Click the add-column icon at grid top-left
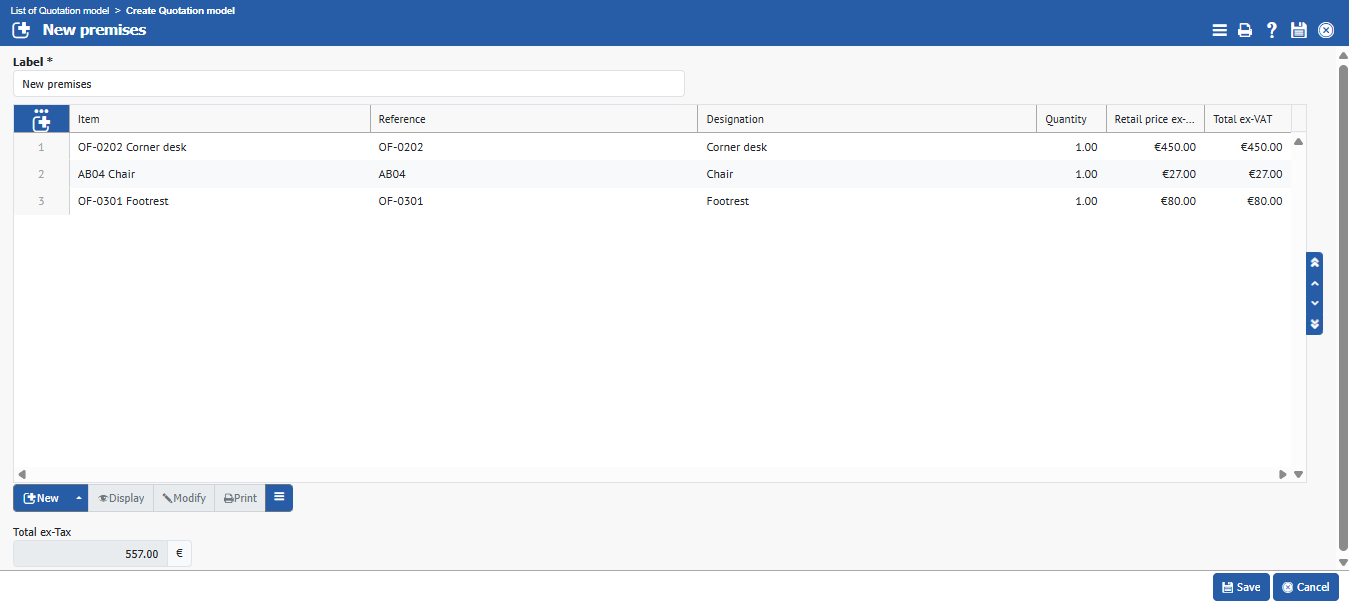Screen dimensions: 1349x602 tap(41, 119)
